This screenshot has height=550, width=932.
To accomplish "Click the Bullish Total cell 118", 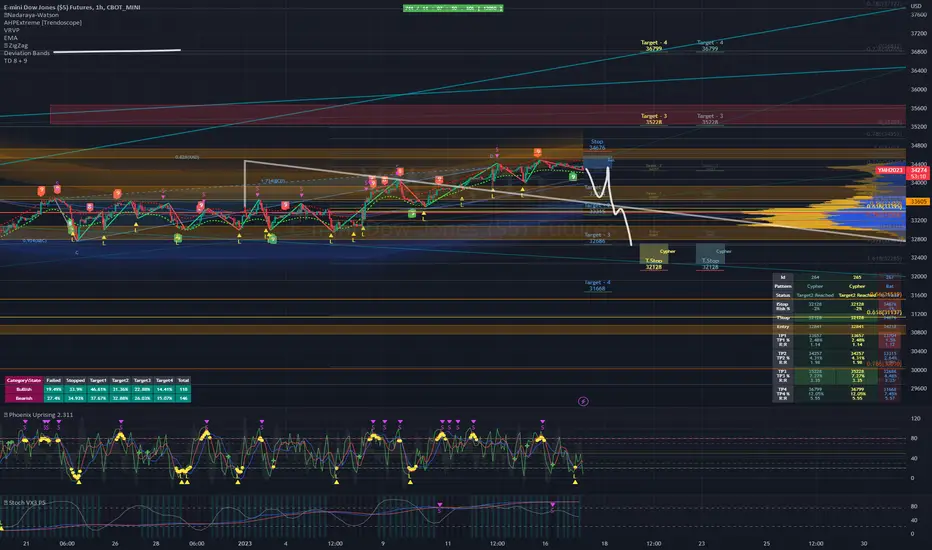I will pos(184,389).
